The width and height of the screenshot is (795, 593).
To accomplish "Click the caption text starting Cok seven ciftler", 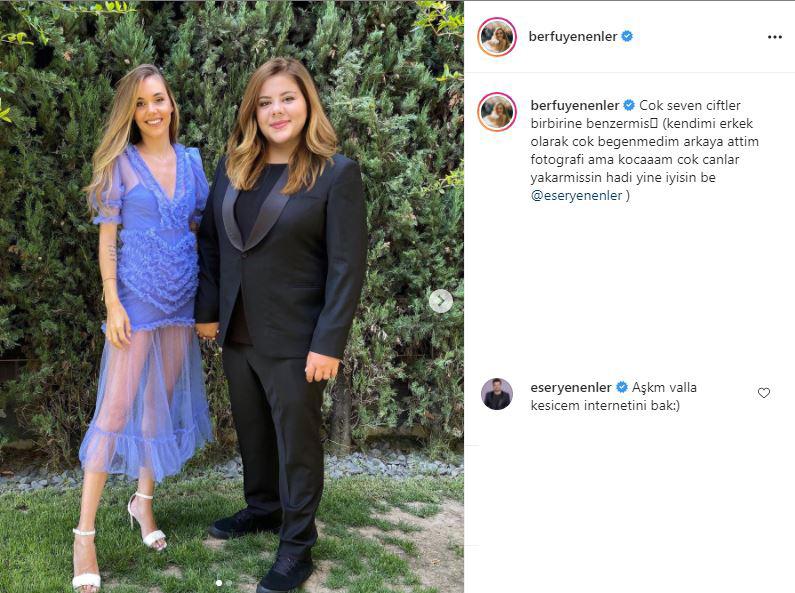I will pos(644,151).
